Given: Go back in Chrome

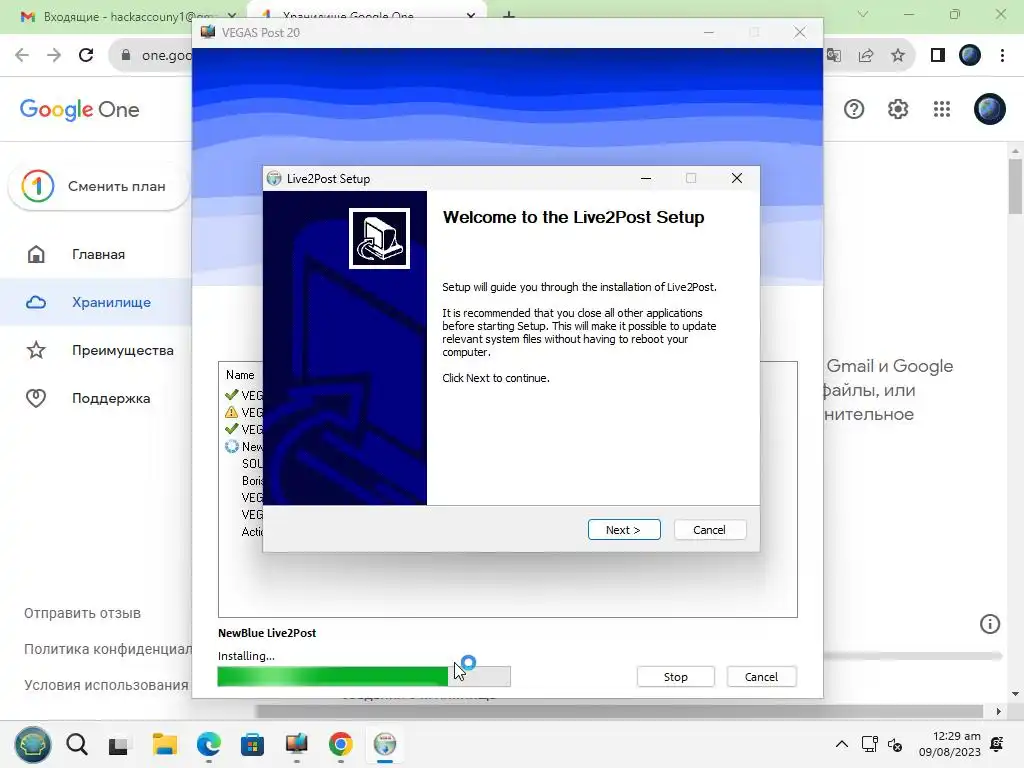Looking at the screenshot, I should (22, 55).
